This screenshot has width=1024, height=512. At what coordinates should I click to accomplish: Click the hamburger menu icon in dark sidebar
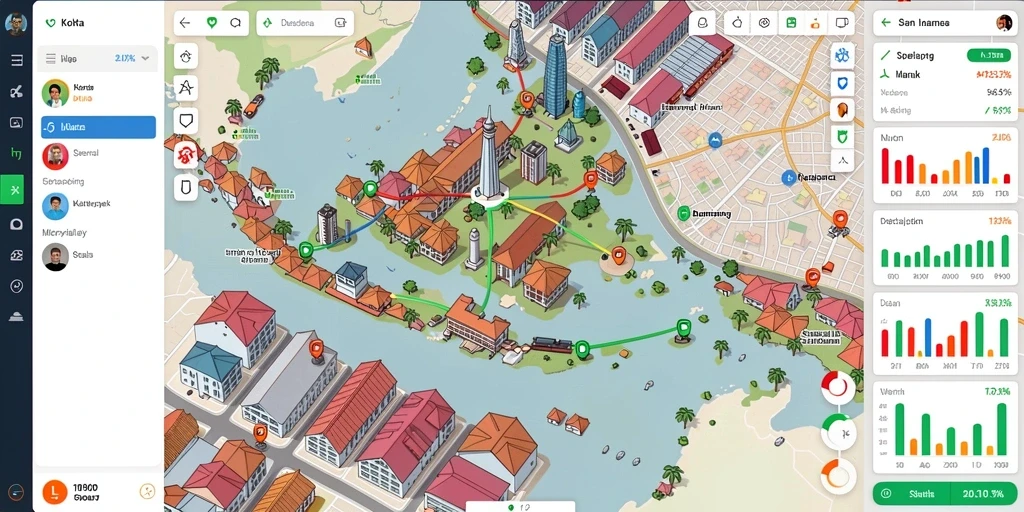tap(16, 60)
